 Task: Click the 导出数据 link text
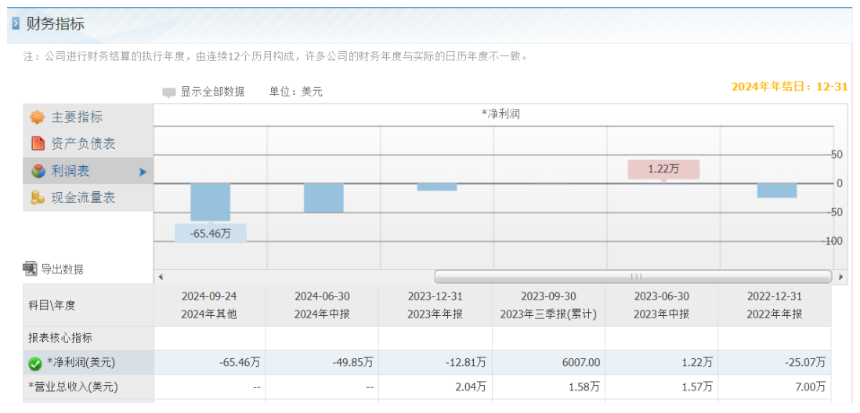pos(62,269)
